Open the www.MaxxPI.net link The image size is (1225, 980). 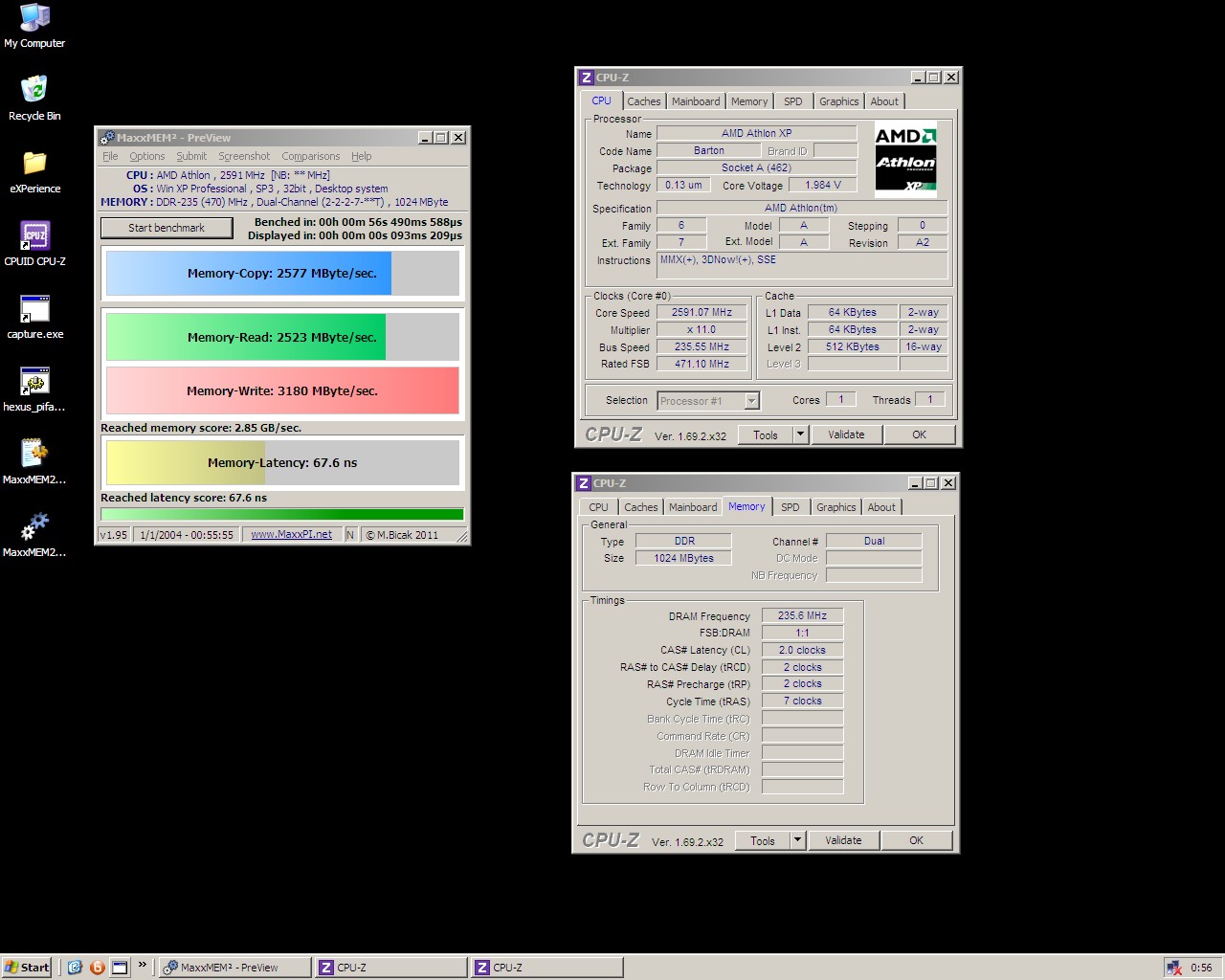(291, 535)
